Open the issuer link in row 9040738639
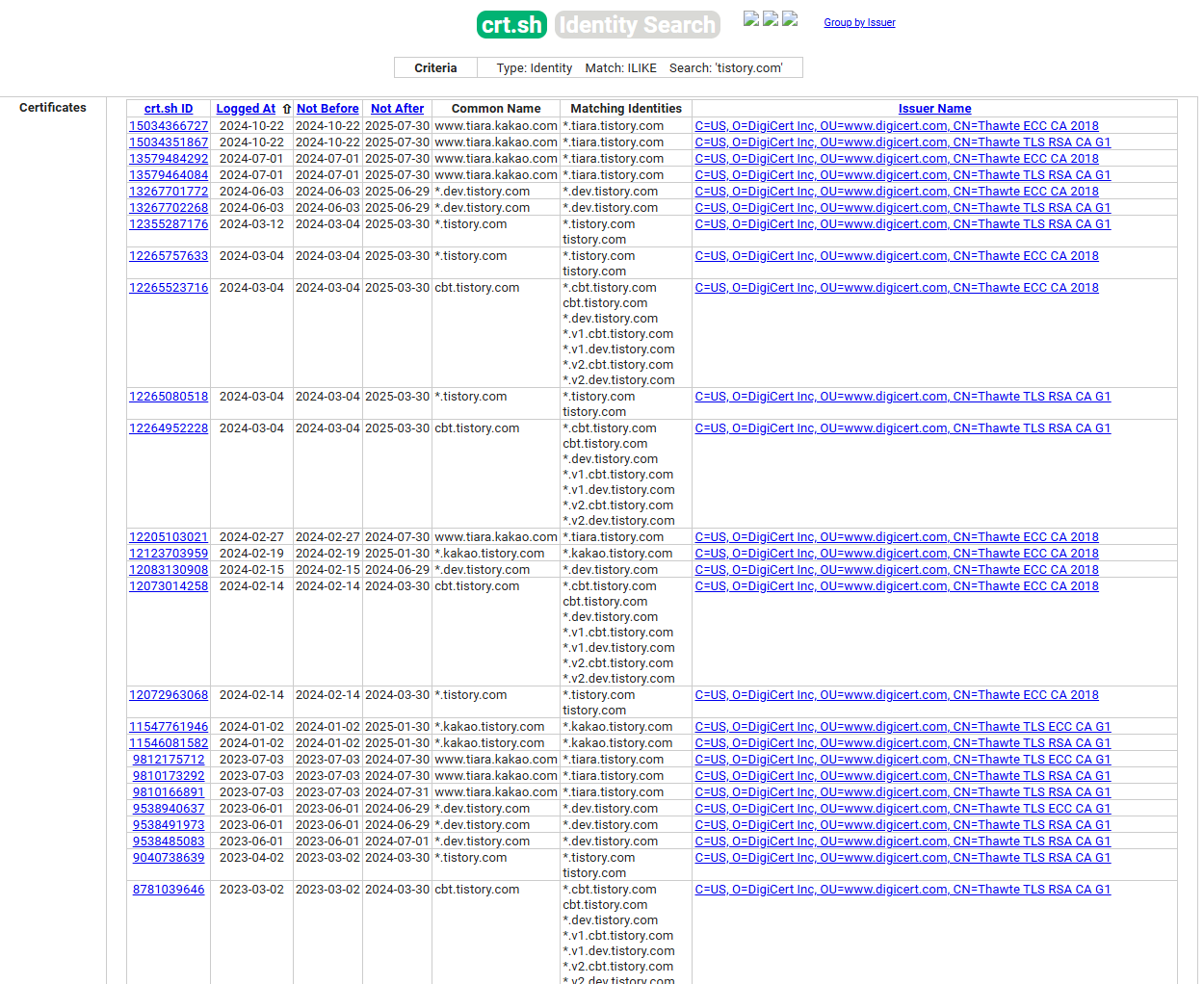1204x984 pixels. point(903,858)
